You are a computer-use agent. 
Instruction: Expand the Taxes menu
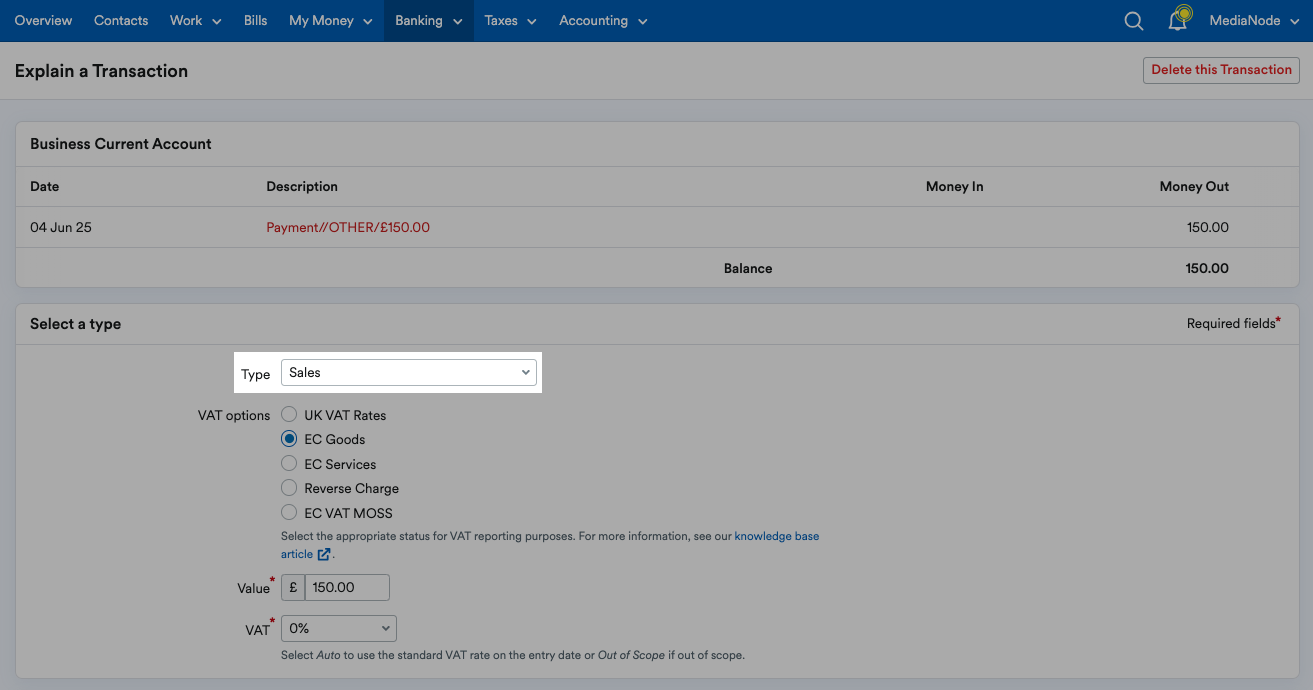tap(510, 21)
